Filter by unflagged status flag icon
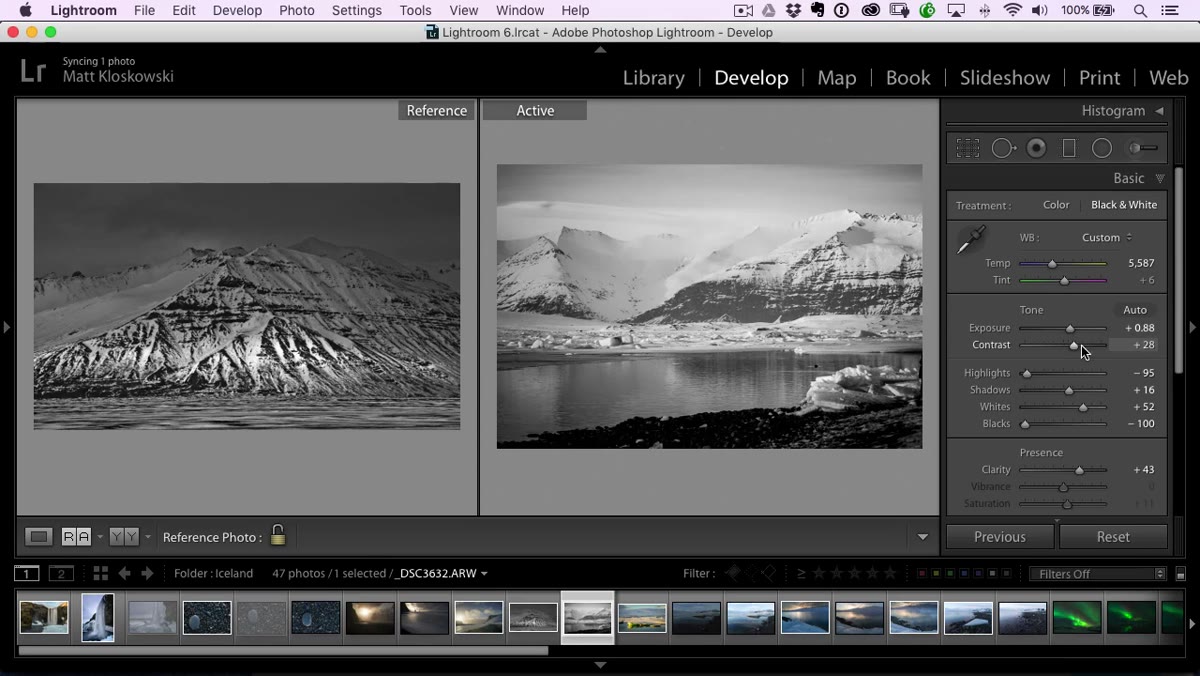This screenshot has height=676, width=1200. (x=751, y=573)
